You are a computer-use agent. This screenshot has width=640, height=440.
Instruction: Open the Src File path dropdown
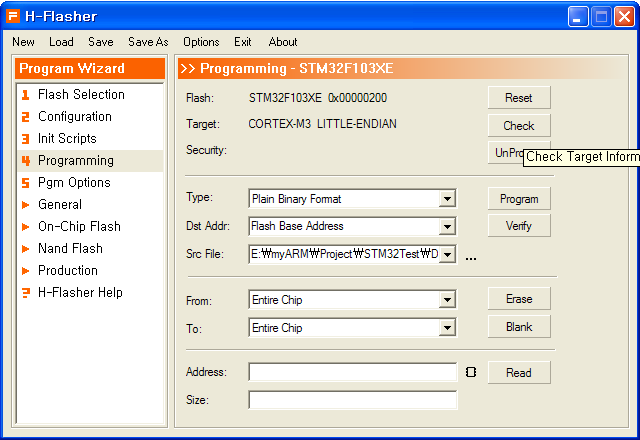click(x=447, y=254)
